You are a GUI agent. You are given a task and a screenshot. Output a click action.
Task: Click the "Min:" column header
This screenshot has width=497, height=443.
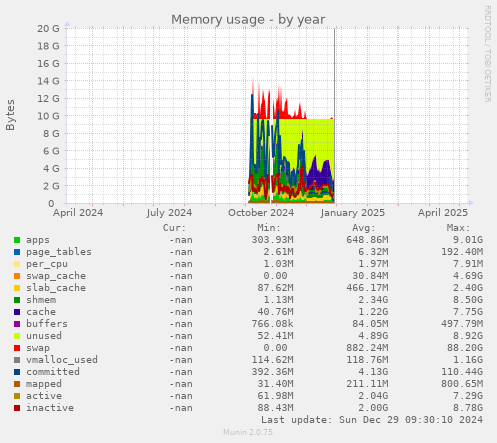pyautogui.click(x=269, y=228)
